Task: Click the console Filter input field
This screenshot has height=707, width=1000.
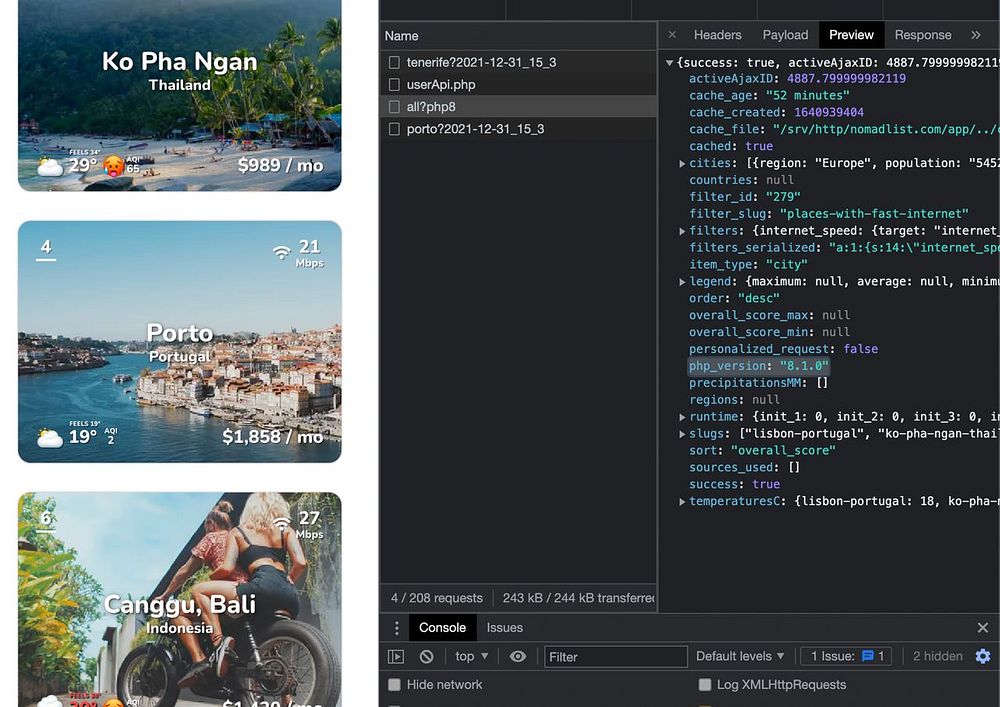Action: point(615,657)
